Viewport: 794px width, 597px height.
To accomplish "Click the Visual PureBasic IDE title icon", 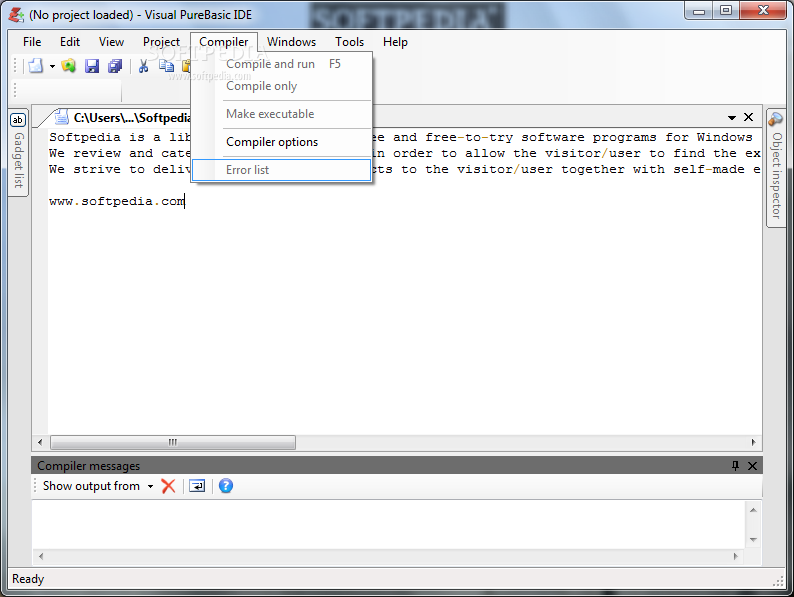I will (x=16, y=15).
